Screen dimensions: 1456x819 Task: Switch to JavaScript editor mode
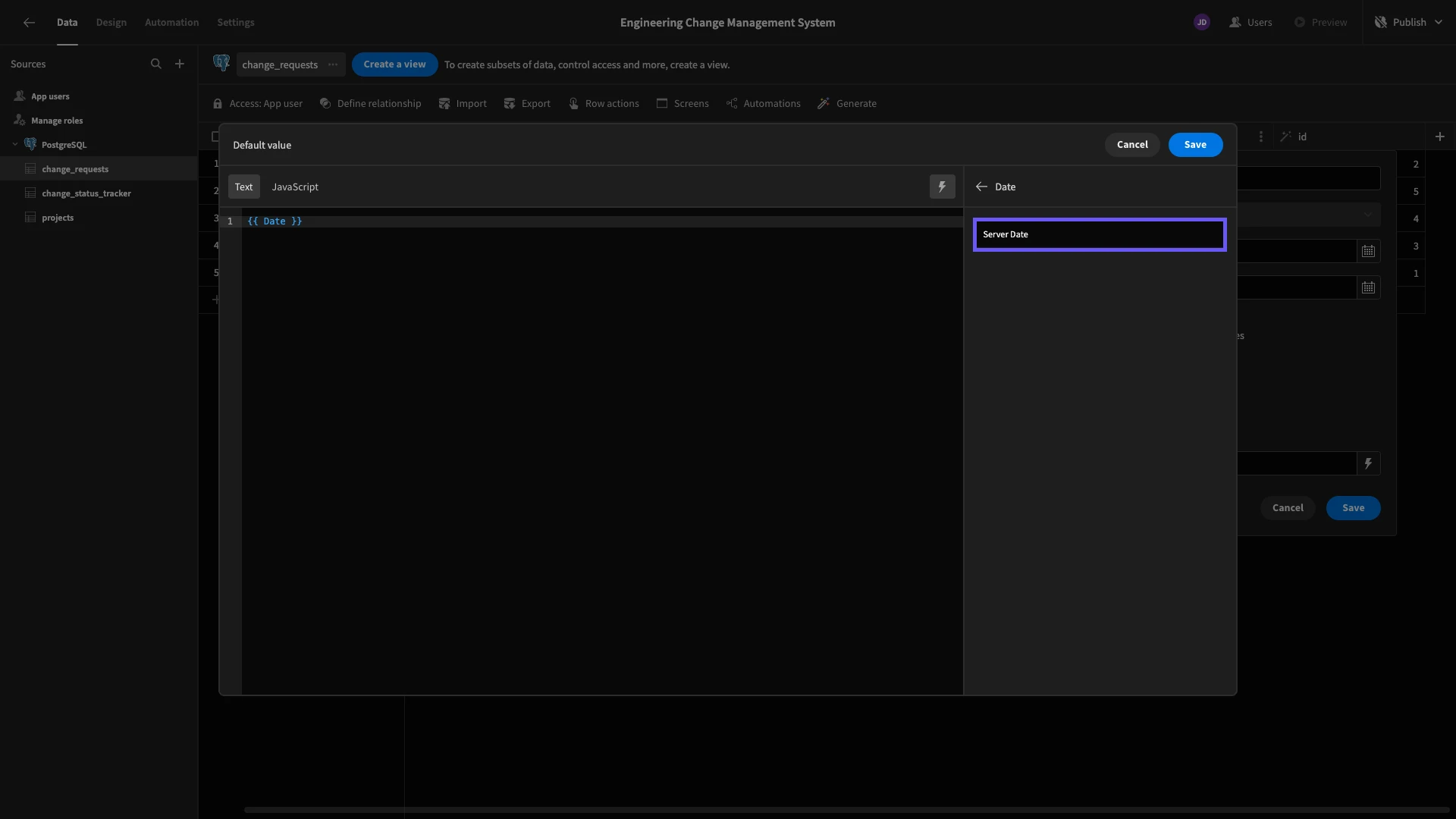[295, 187]
